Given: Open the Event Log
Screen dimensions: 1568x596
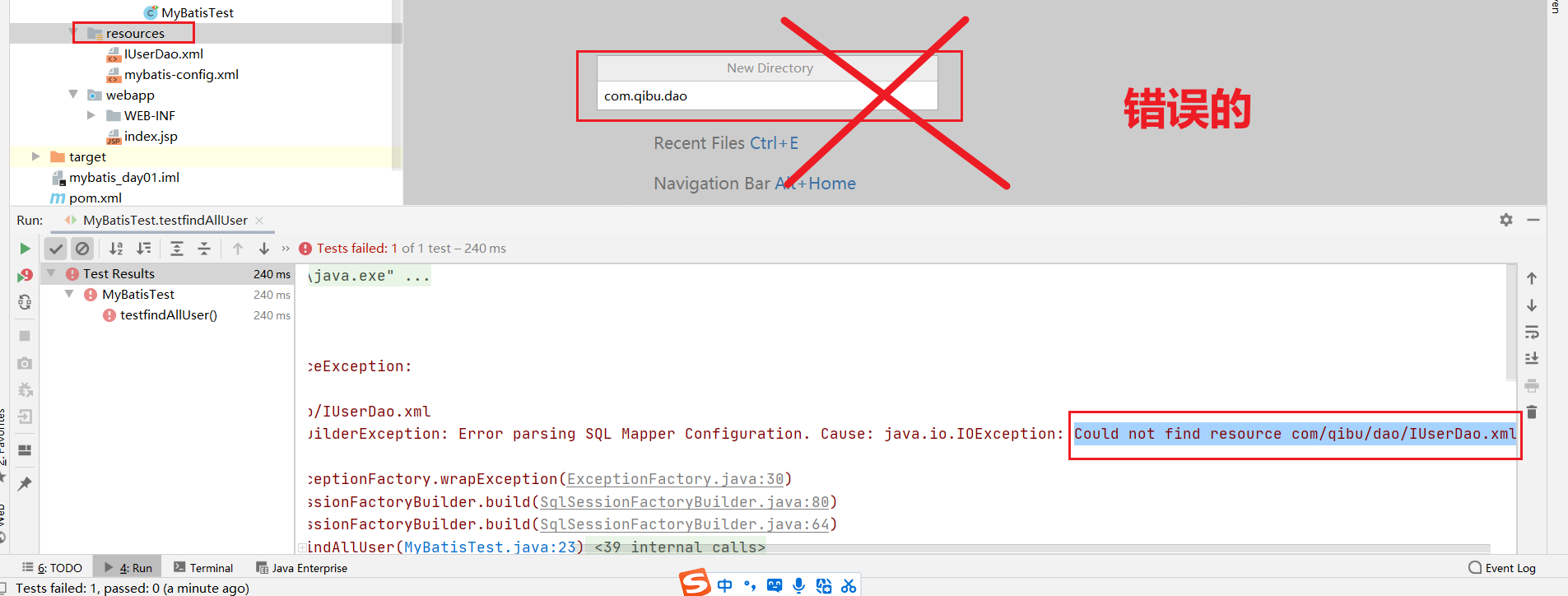Looking at the screenshot, I should click(x=1502, y=568).
